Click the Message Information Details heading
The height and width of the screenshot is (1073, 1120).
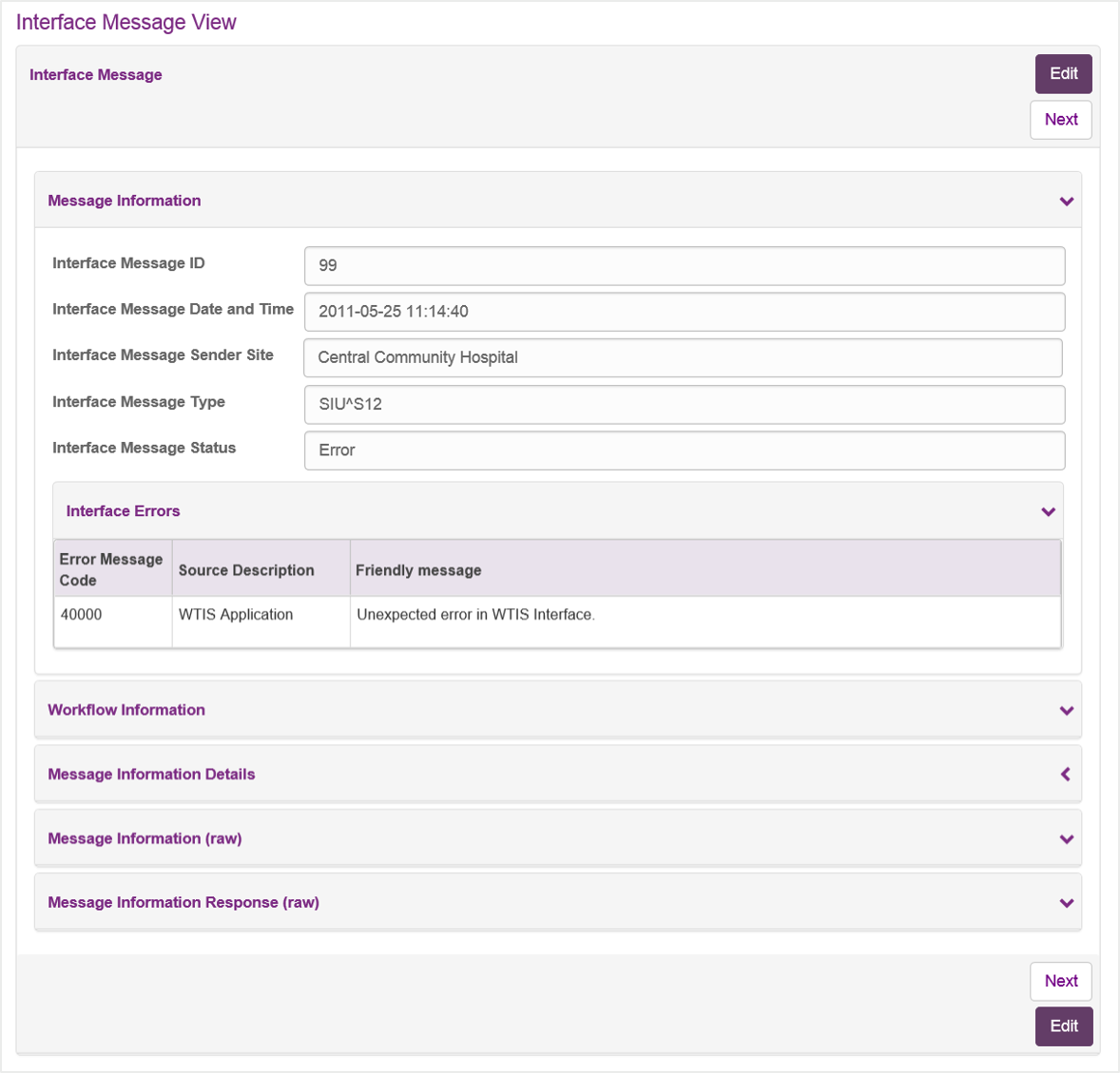[x=151, y=774]
